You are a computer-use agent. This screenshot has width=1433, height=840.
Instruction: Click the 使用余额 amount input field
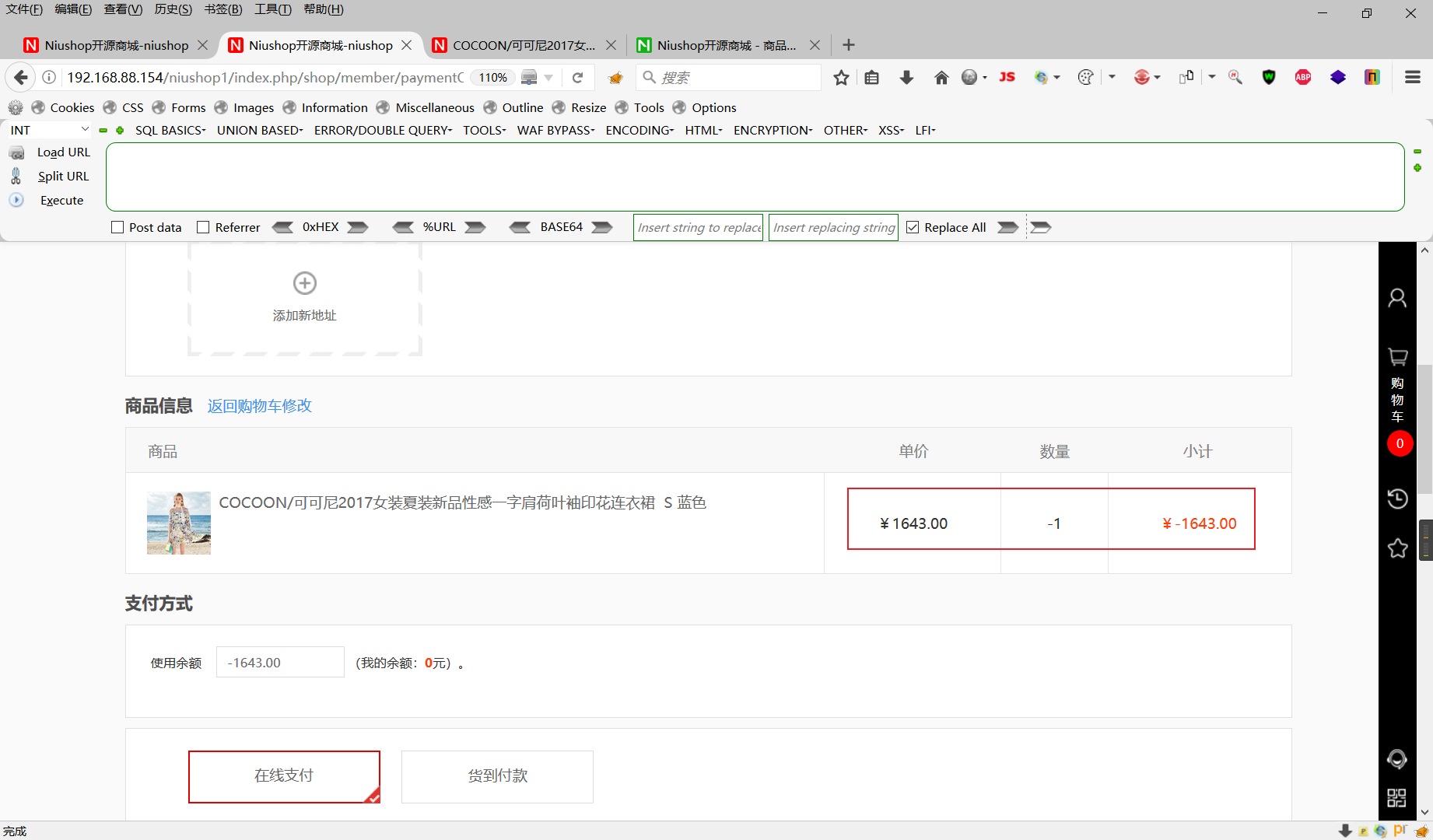[x=280, y=662]
